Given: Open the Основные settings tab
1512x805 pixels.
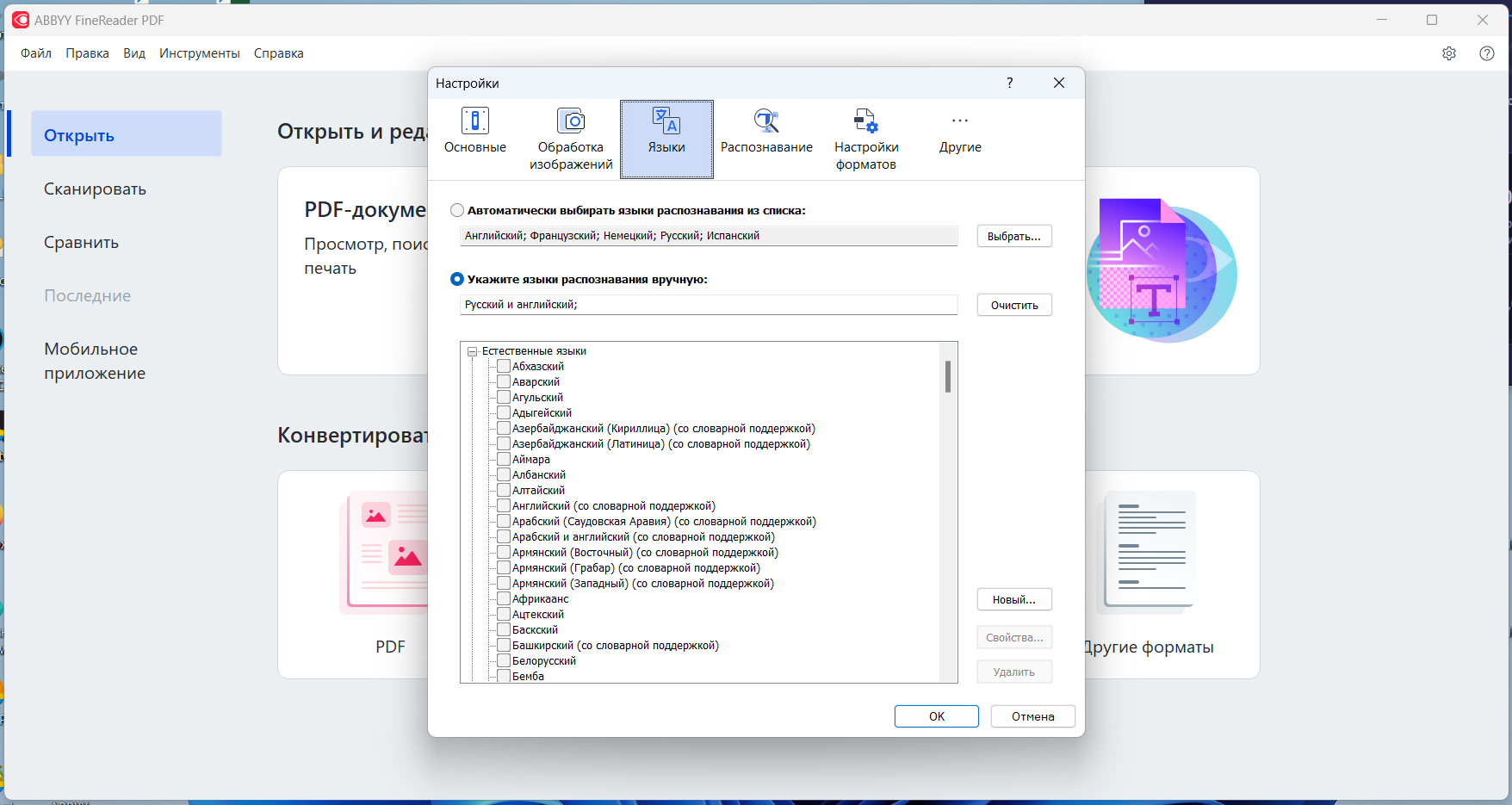Looking at the screenshot, I should pos(475,139).
